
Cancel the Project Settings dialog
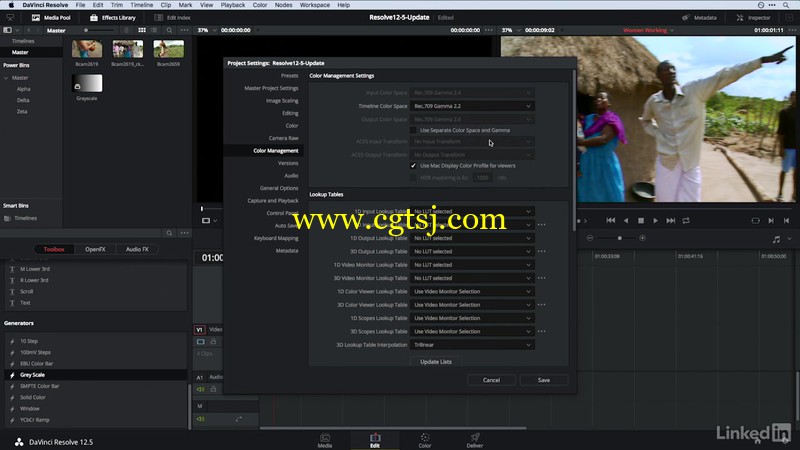tap(491, 380)
